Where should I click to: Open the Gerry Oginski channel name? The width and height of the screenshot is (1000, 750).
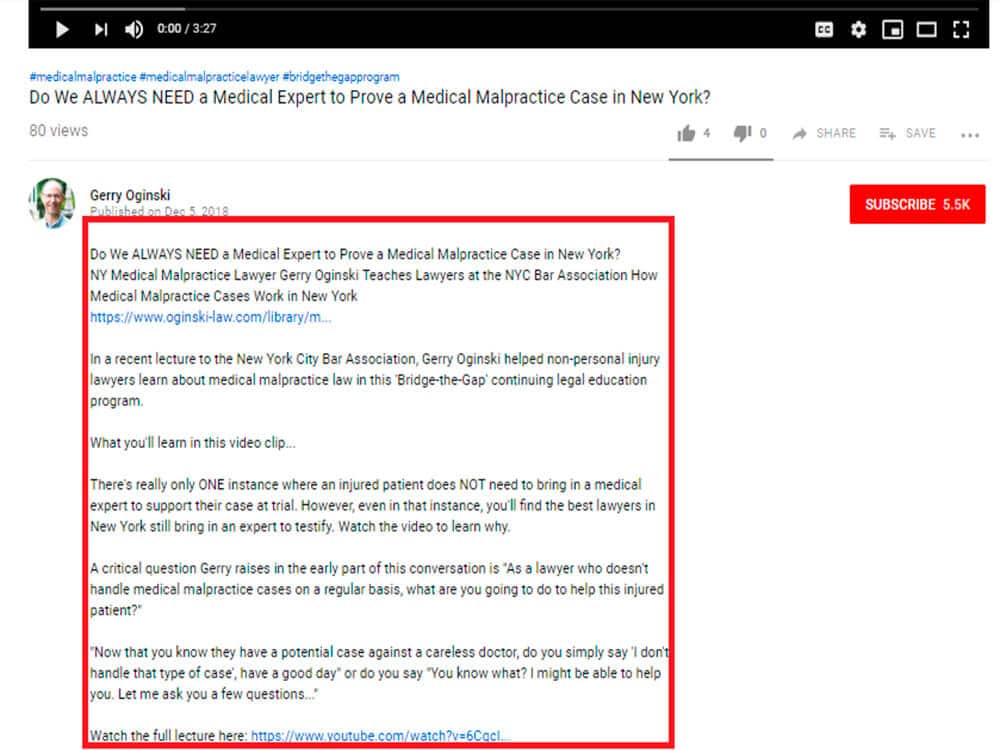coord(130,195)
